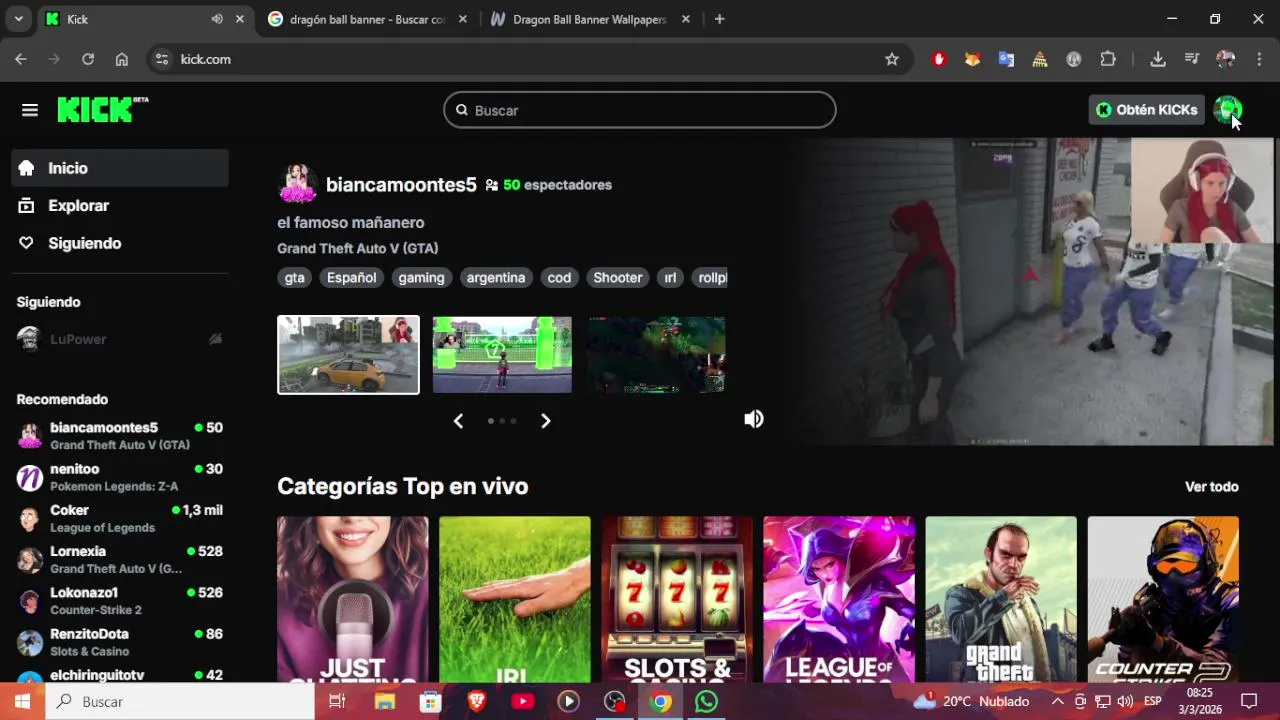1280x720 pixels.
Task: Mute the featured stream volume icon
Action: pyautogui.click(x=754, y=419)
